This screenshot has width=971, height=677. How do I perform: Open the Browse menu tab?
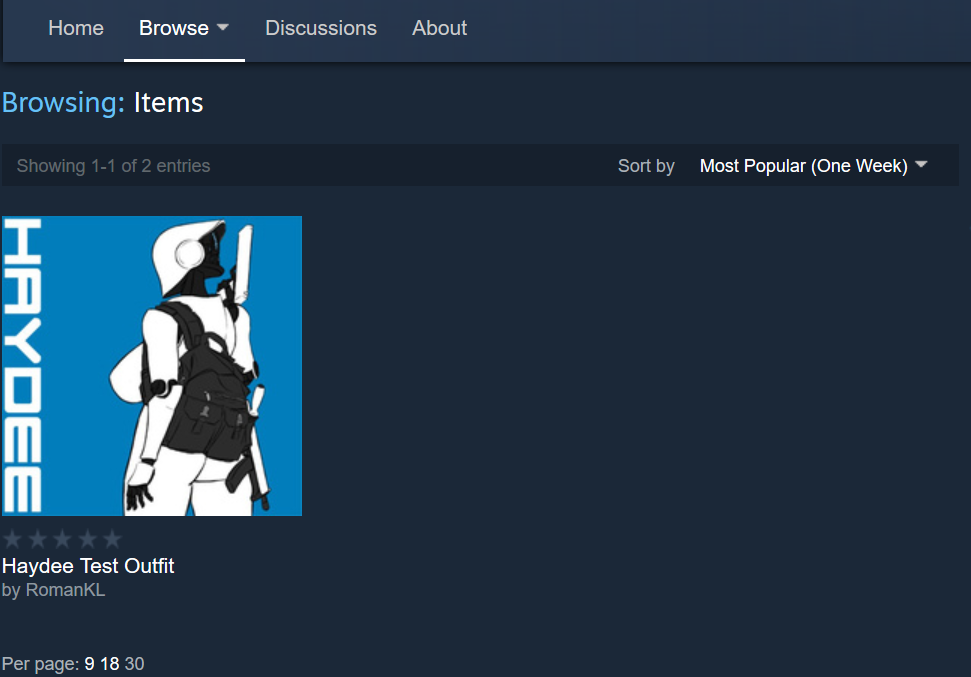tap(184, 28)
